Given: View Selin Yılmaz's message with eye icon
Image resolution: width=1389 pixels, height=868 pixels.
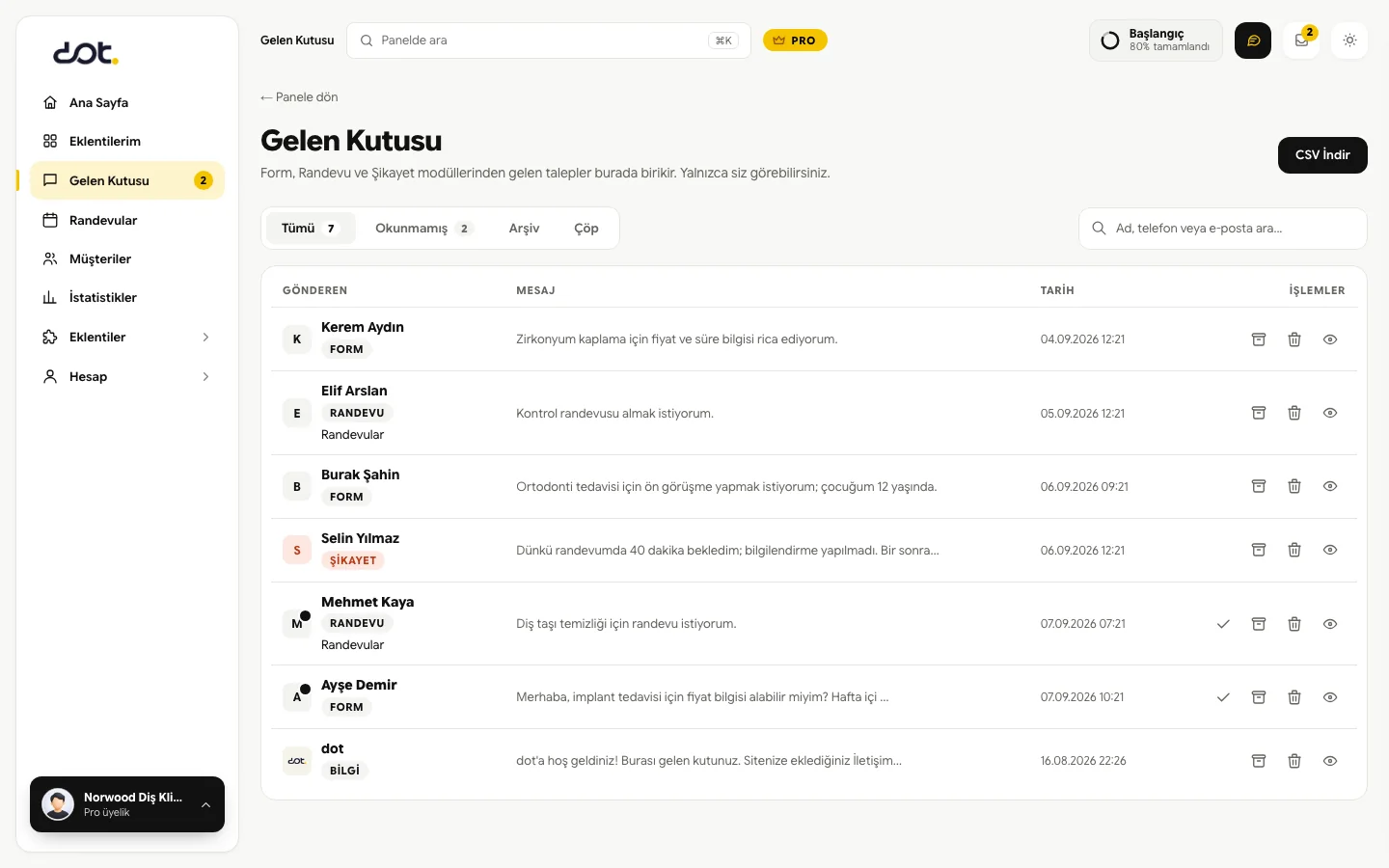Looking at the screenshot, I should (1330, 550).
